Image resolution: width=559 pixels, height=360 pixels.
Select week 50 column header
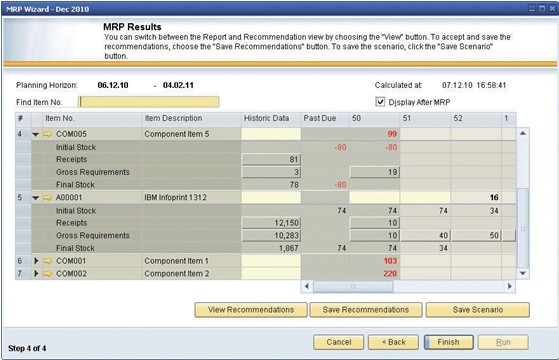(374, 118)
